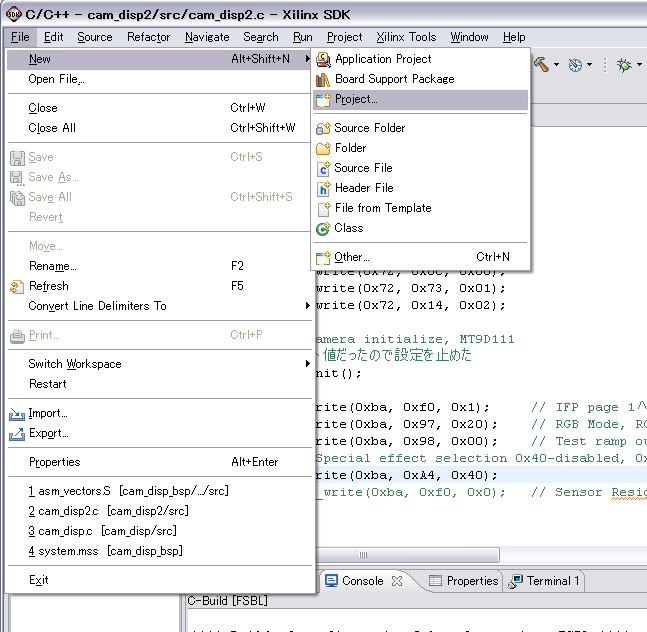Click the Other... wizard icon
The width and height of the screenshot is (647, 632).
[x=323, y=257]
